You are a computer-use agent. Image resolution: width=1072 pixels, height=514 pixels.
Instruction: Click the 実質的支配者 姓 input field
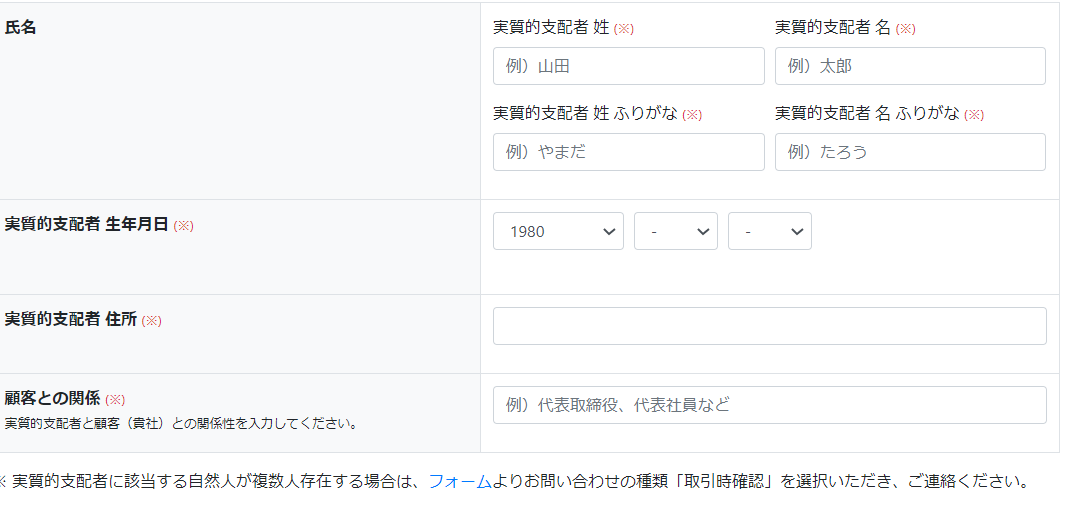(x=628, y=66)
